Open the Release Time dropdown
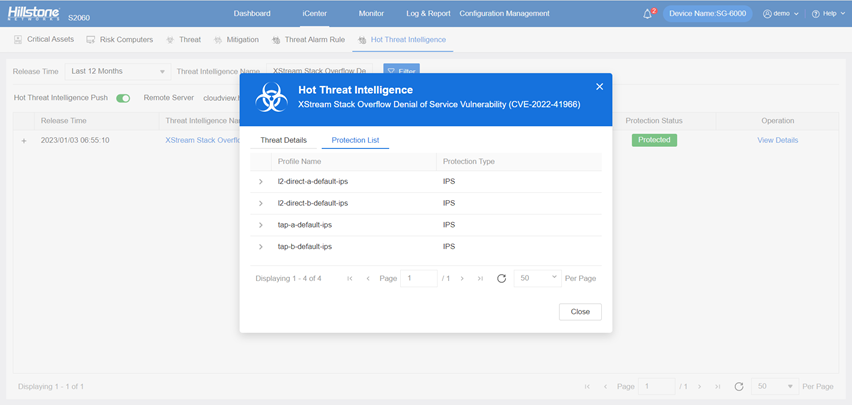Viewport: 852px width, 405px height. [118, 71]
